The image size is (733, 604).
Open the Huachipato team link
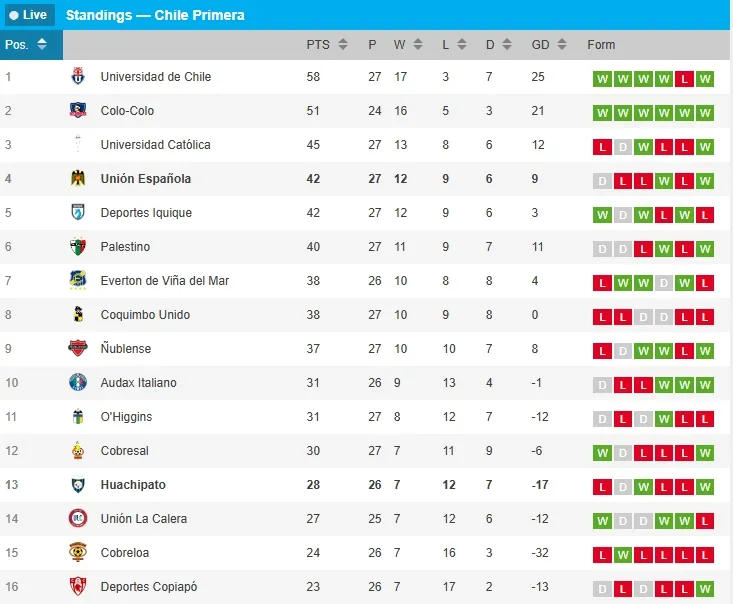(133, 485)
